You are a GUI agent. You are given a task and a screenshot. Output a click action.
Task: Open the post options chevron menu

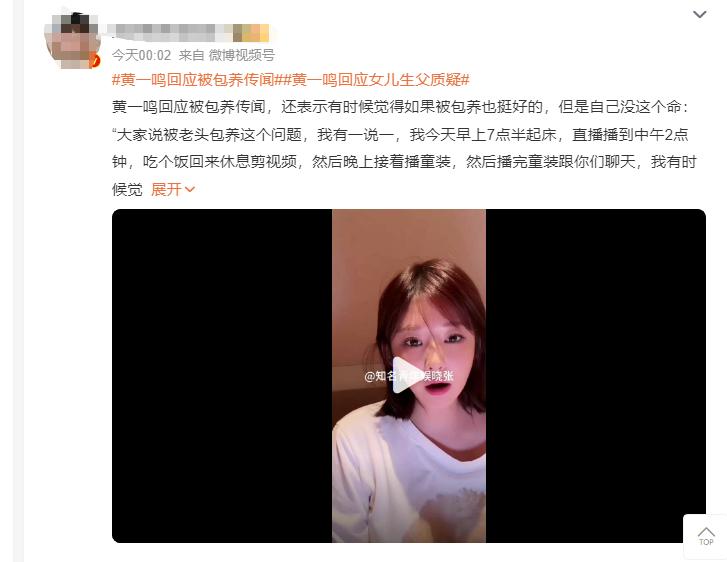(x=699, y=14)
